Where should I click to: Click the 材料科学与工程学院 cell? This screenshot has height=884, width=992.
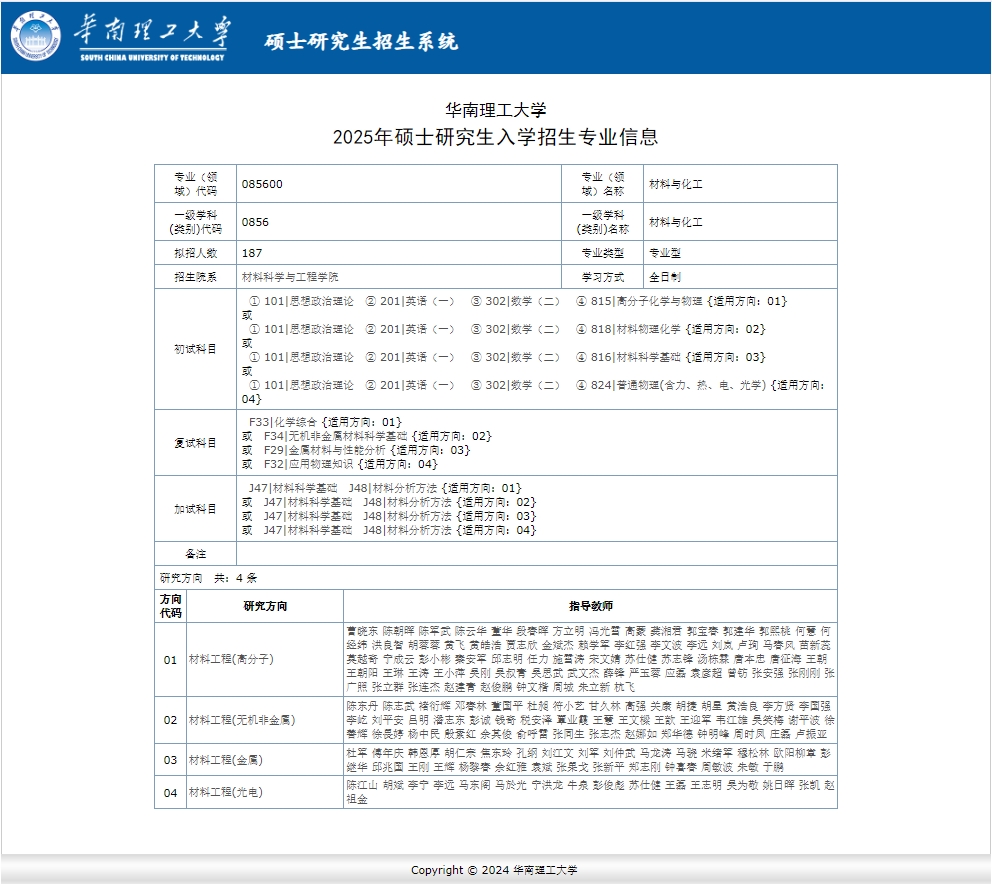pos(399,277)
